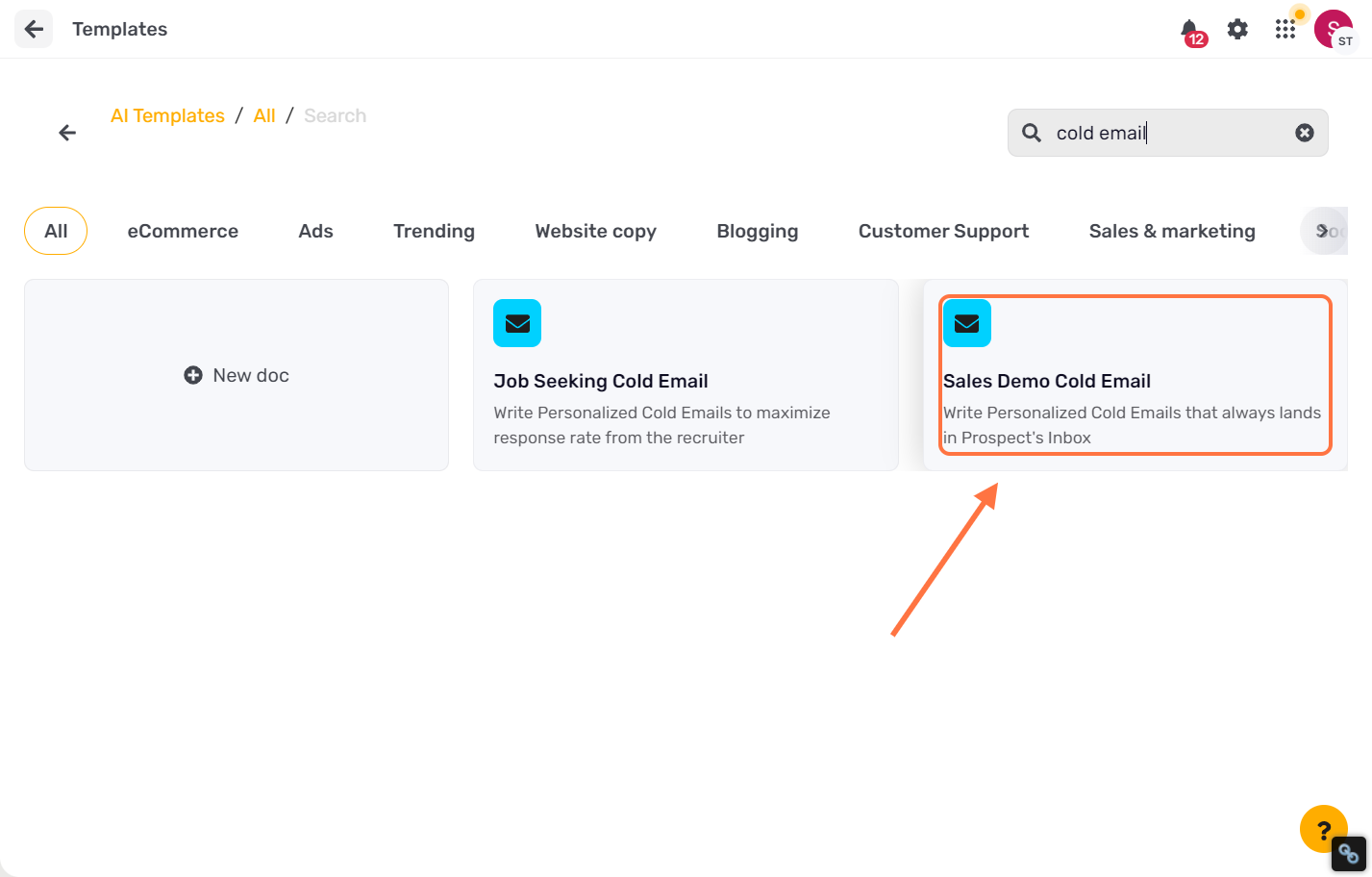Open the Sales Demo Cold Email template title
The width and height of the screenshot is (1372, 877).
coord(1046,381)
